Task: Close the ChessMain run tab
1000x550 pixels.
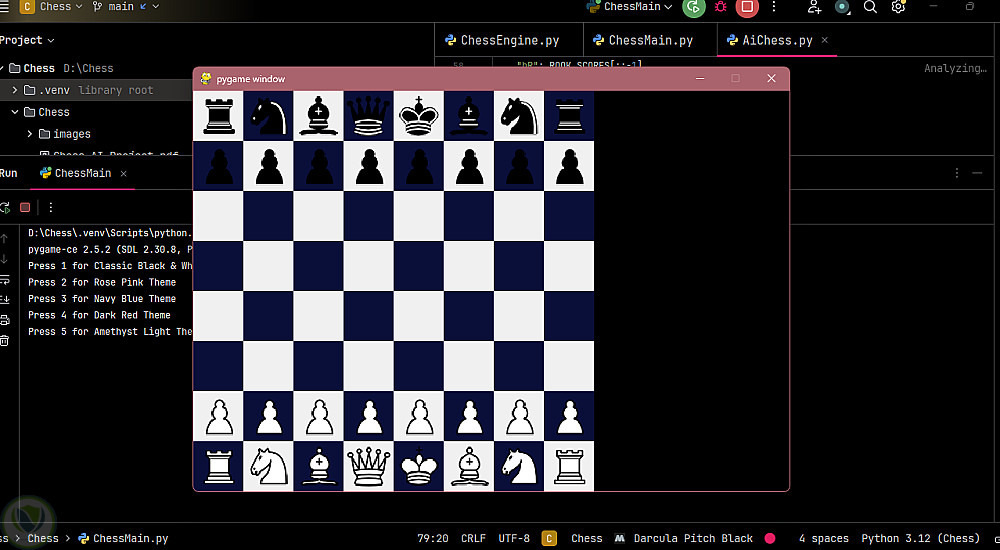Action: click(124, 174)
